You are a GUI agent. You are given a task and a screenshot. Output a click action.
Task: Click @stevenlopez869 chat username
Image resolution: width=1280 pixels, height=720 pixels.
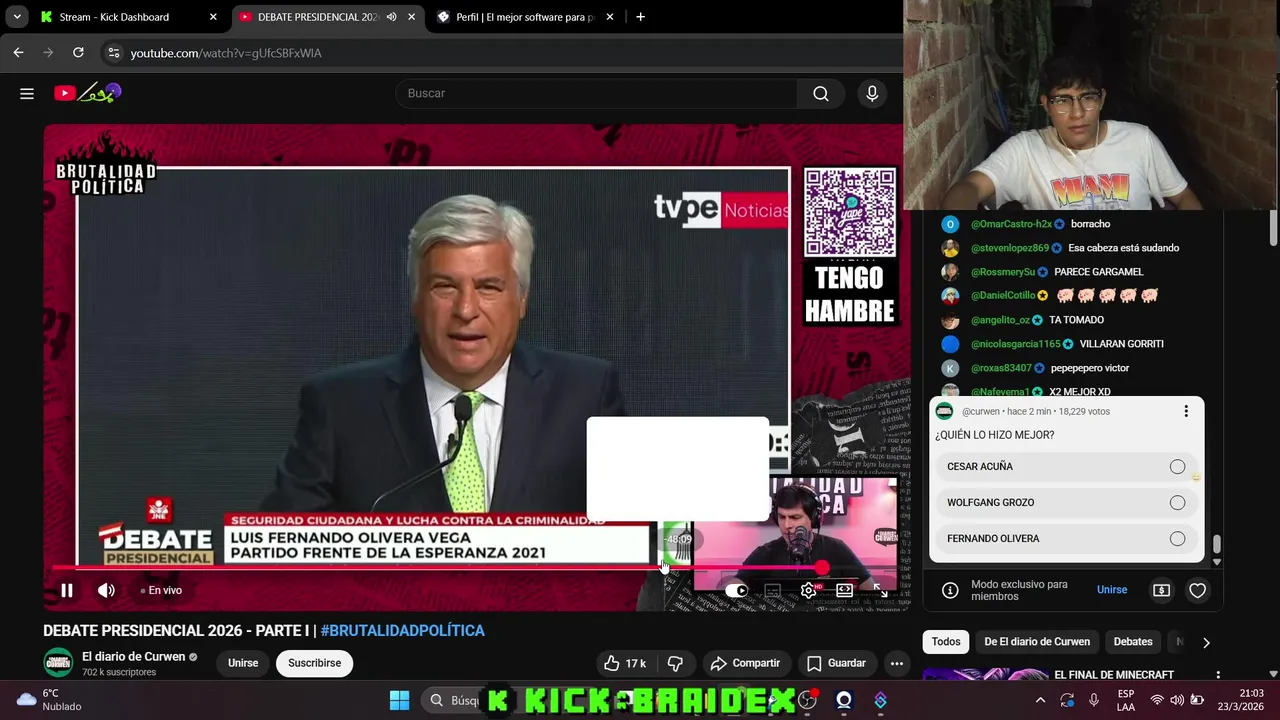pos(1009,248)
